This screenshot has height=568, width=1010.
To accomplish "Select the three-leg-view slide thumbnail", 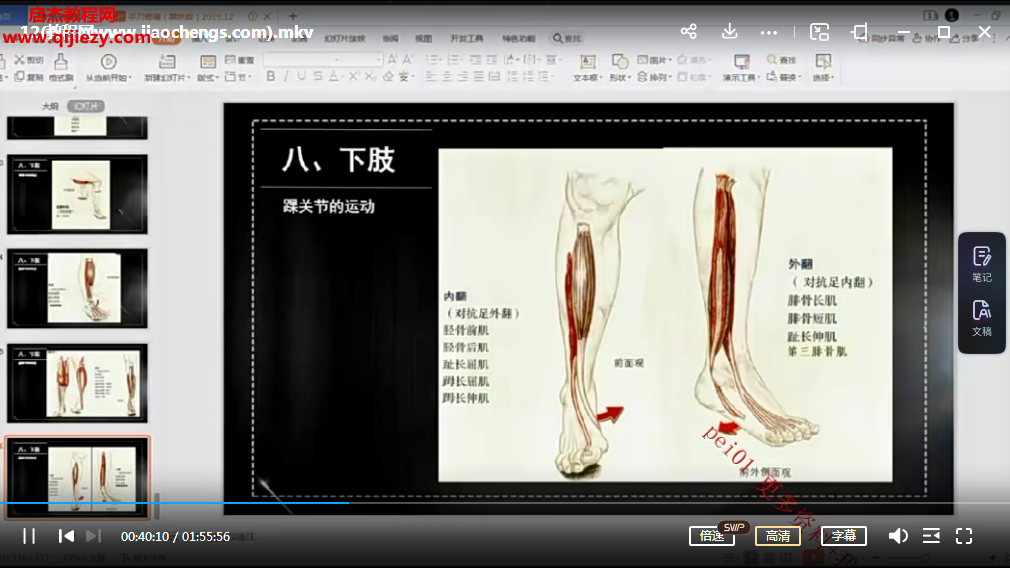I will (x=77, y=383).
